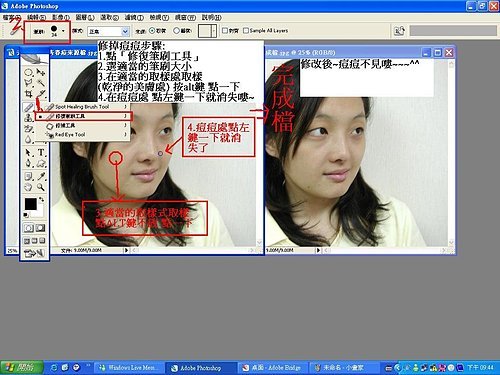Select the Notes tool
The height and width of the screenshot is (375, 500).
(x=29, y=176)
